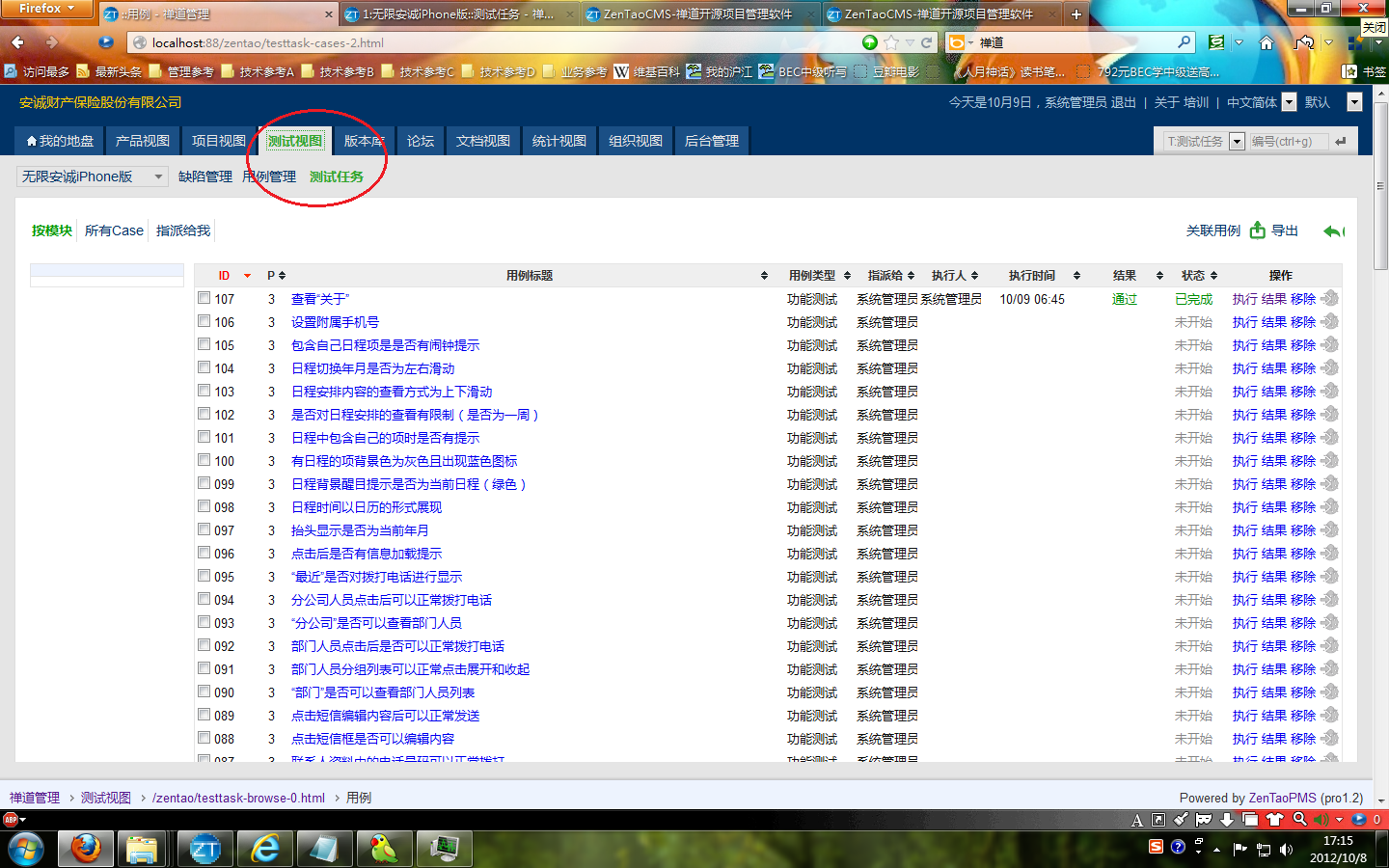Click 执行 in the row for case 106
1389x868 pixels.
(x=1245, y=322)
